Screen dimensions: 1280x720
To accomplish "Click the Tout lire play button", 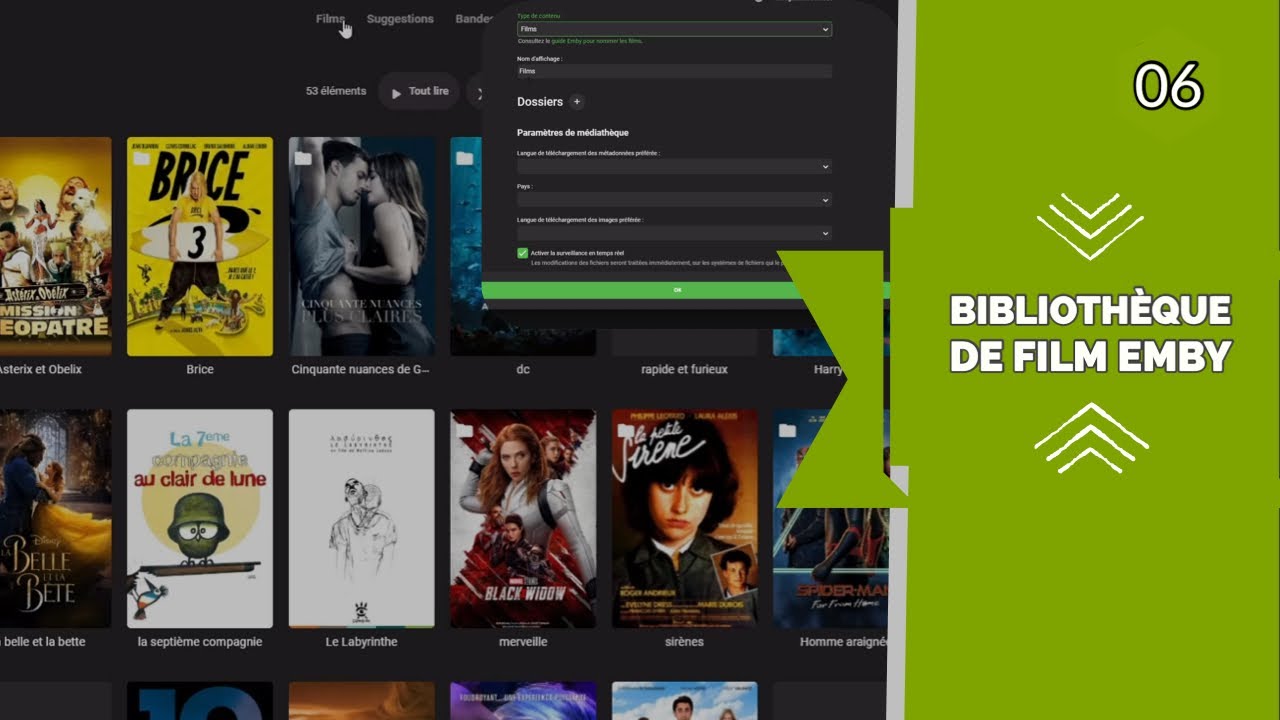I will point(419,92).
